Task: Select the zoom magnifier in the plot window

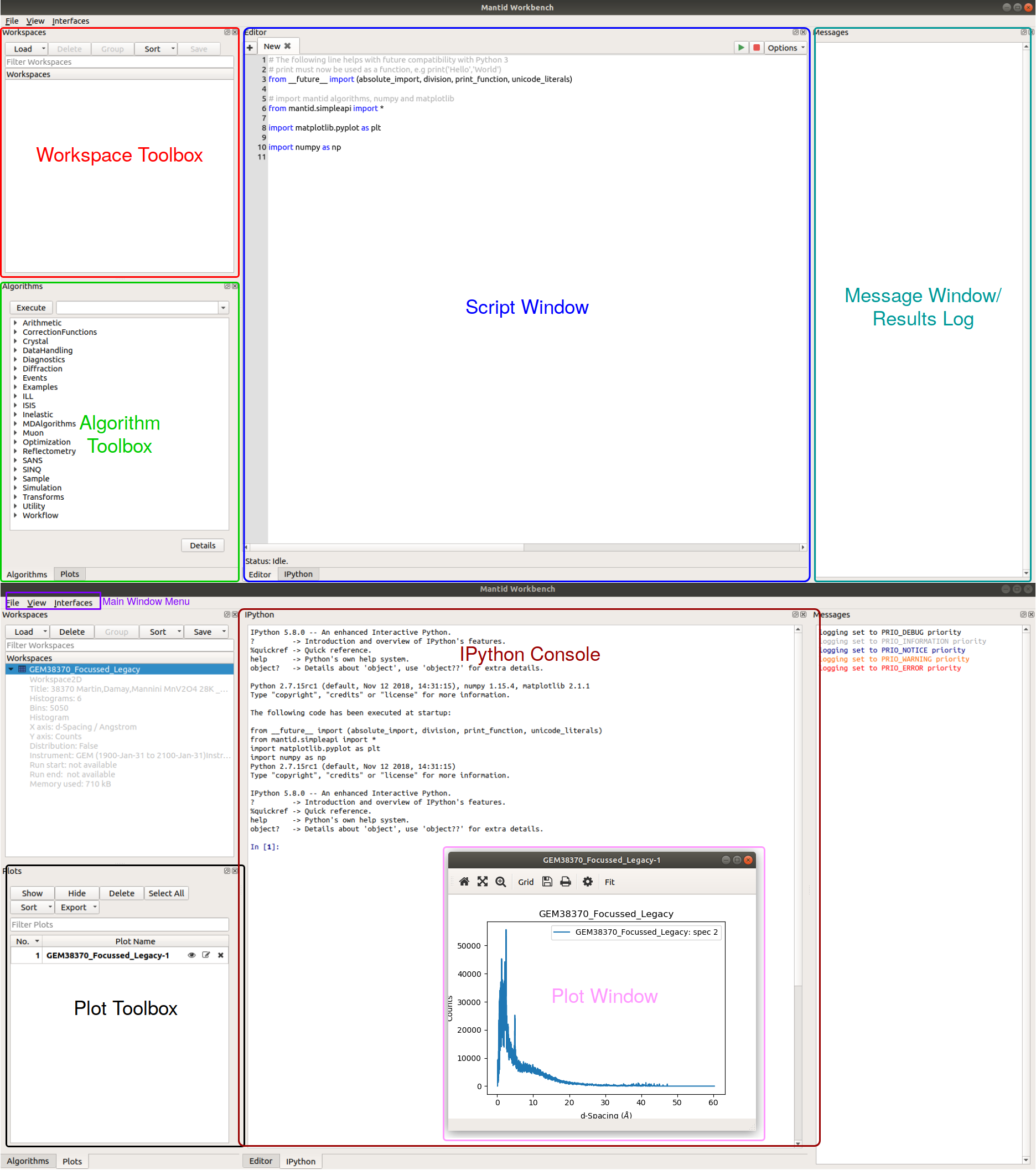Action: (500, 882)
